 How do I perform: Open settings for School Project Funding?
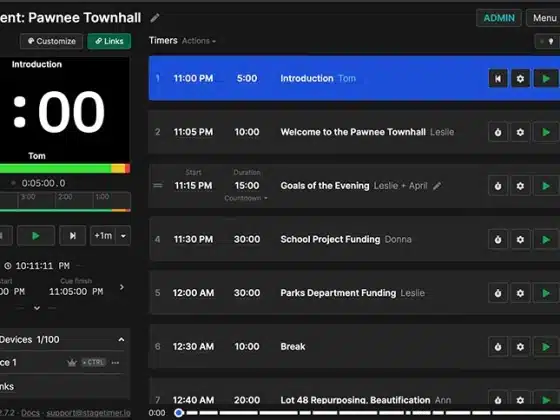click(520, 239)
